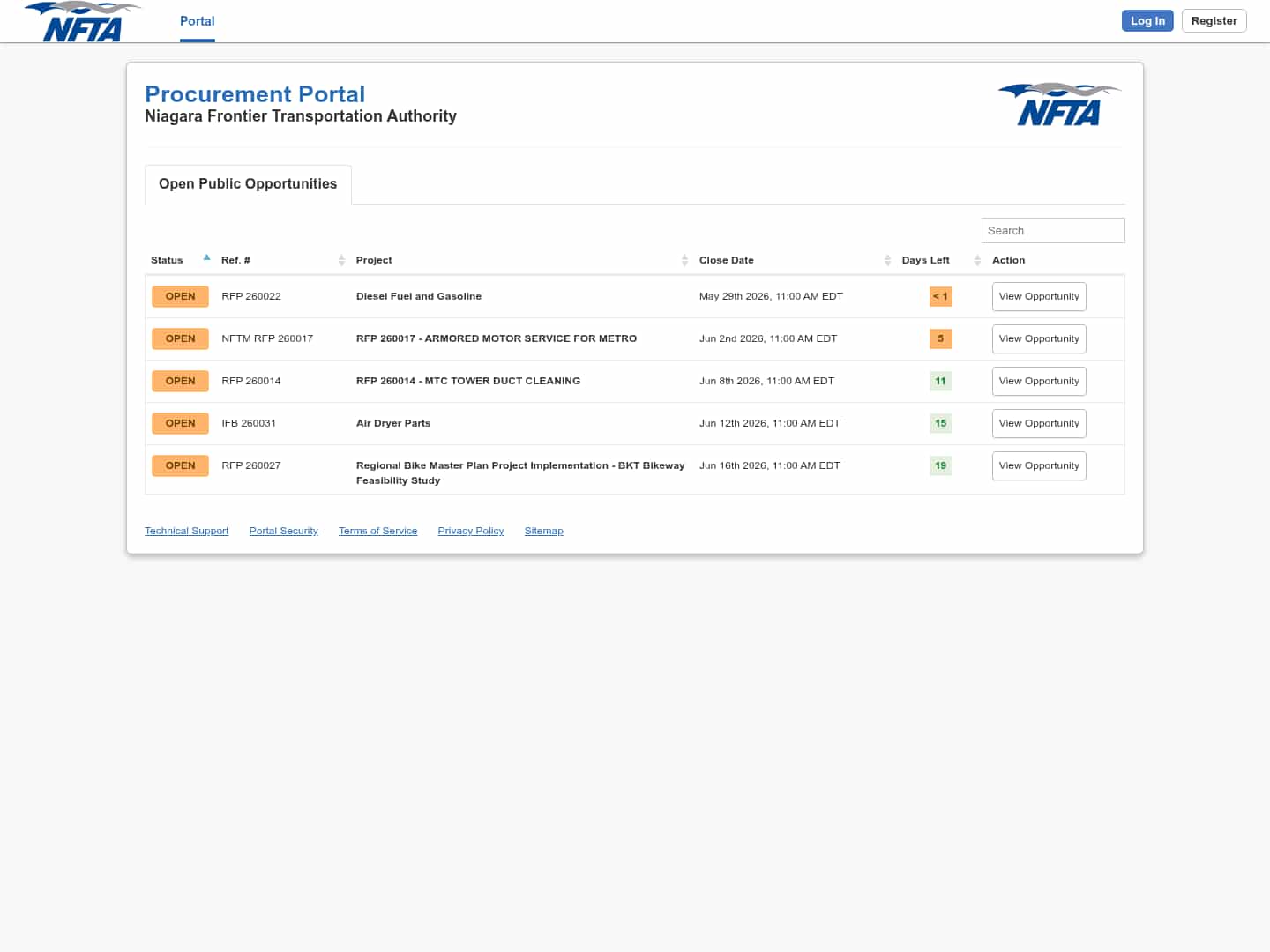Sort by Close Date column arrows
1270x952 pixels.
[x=887, y=260]
